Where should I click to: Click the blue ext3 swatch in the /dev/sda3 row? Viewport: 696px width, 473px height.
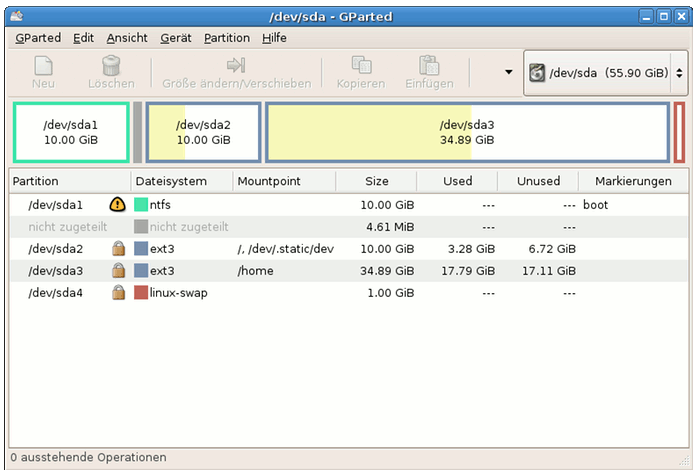(141, 270)
